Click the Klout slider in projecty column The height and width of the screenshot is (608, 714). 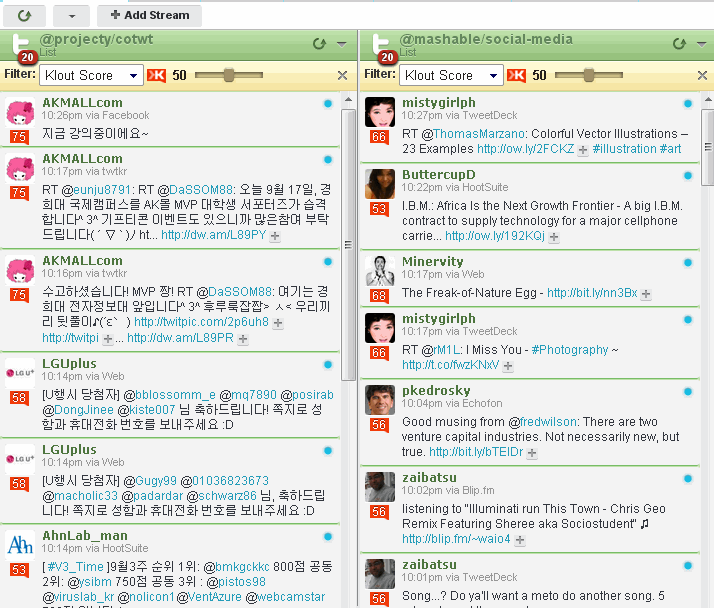coord(229,75)
